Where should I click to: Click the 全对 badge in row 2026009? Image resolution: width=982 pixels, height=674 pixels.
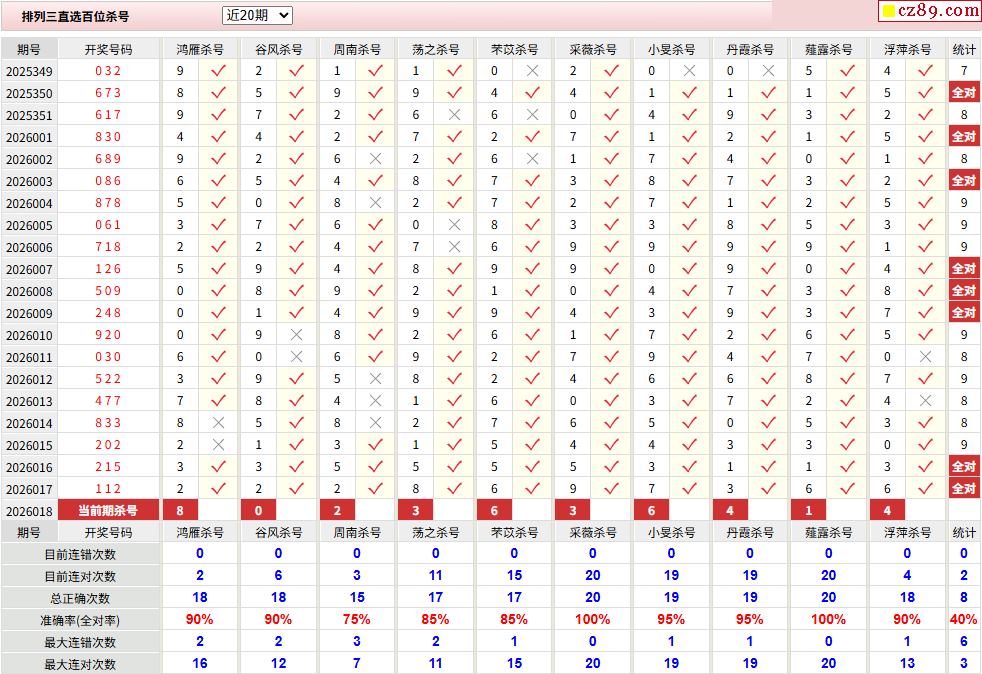click(x=964, y=313)
